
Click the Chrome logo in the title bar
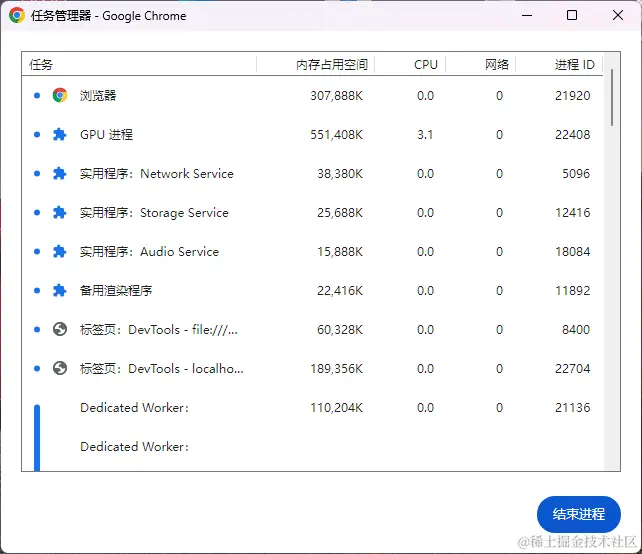(x=17, y=16)
